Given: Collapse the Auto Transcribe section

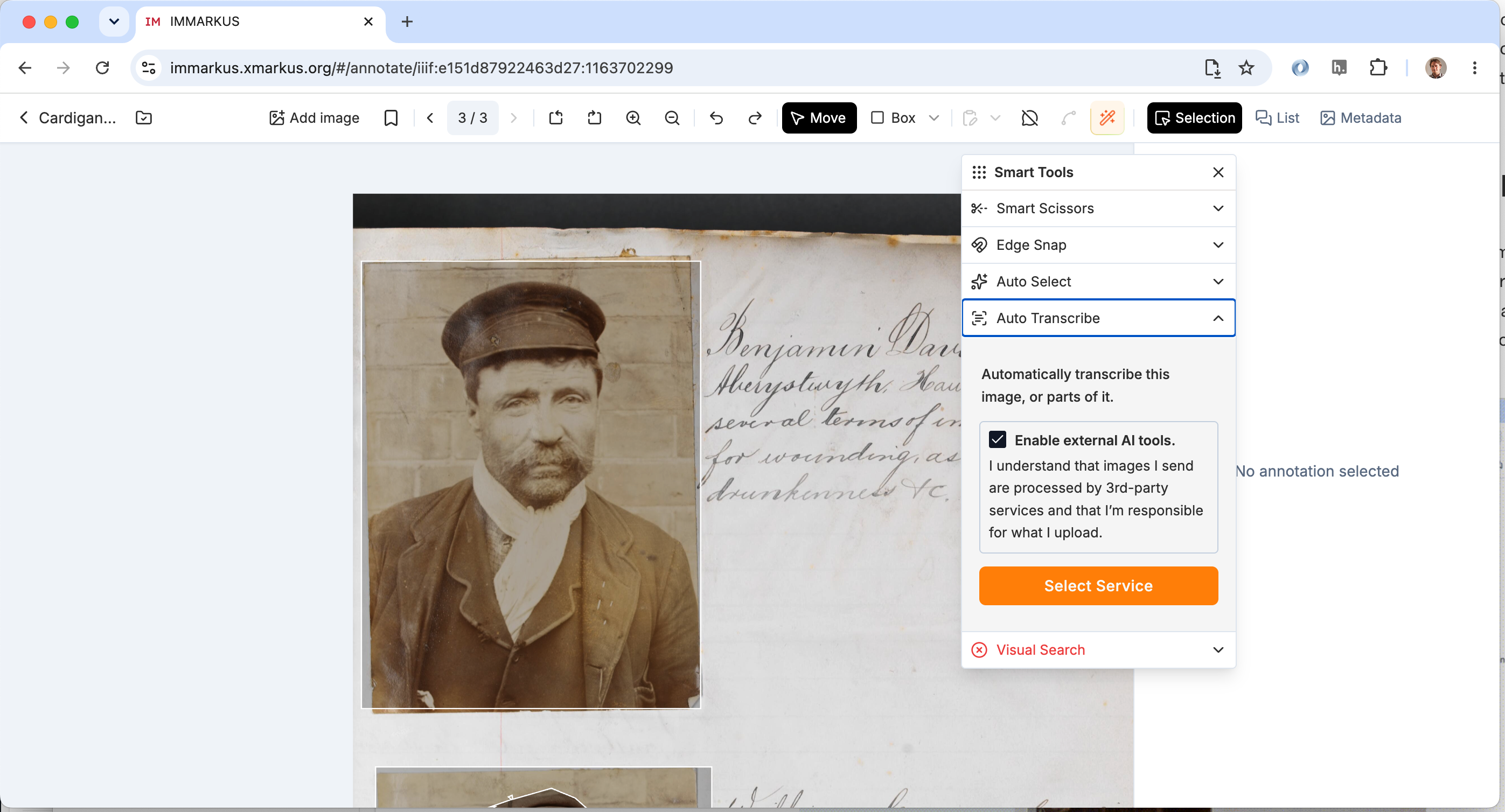Looking at the screenshot, I should [x=1098, y=318].
